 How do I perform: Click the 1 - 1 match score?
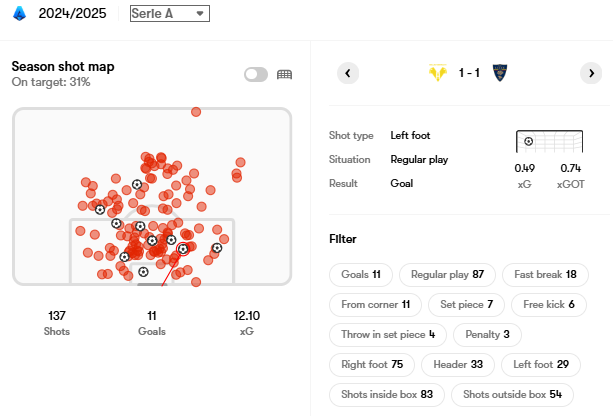(469, 73)
